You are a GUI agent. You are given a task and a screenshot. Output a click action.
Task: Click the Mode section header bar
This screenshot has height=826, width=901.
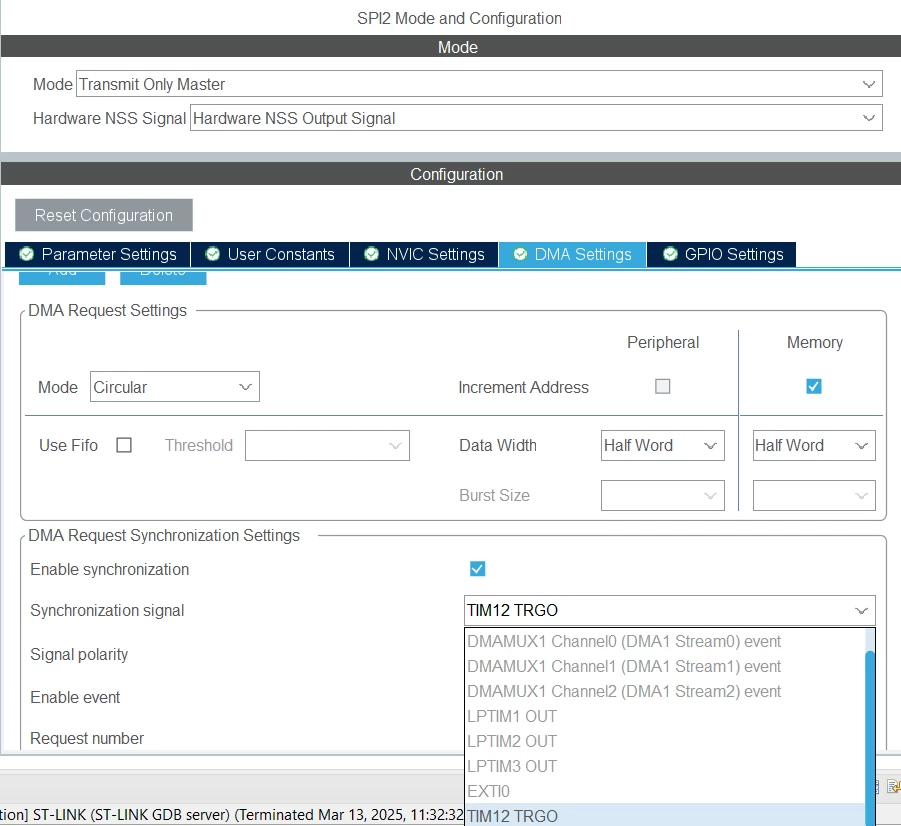tap(451, 47)
